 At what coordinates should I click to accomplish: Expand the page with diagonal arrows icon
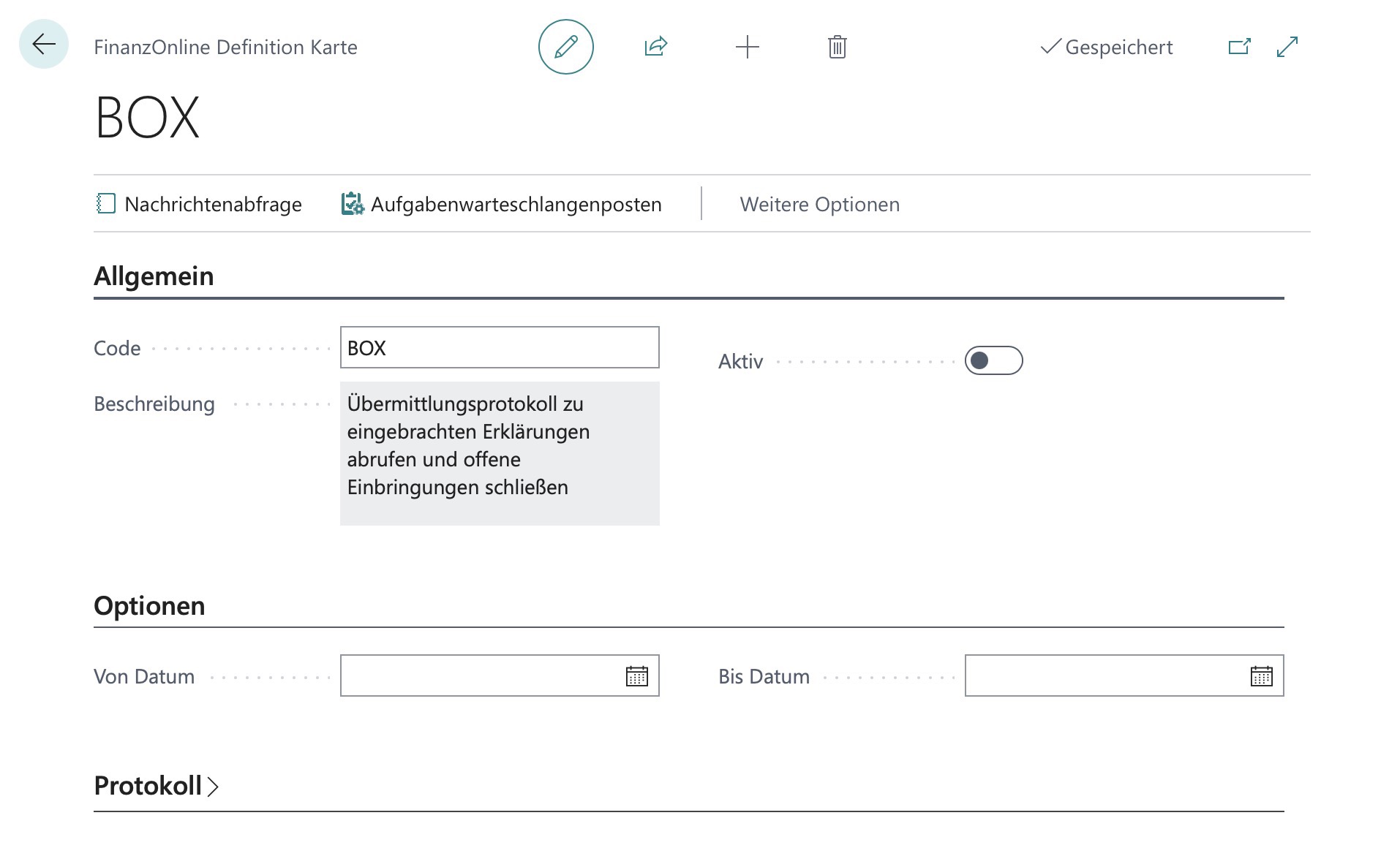[x=1287, y=47]
